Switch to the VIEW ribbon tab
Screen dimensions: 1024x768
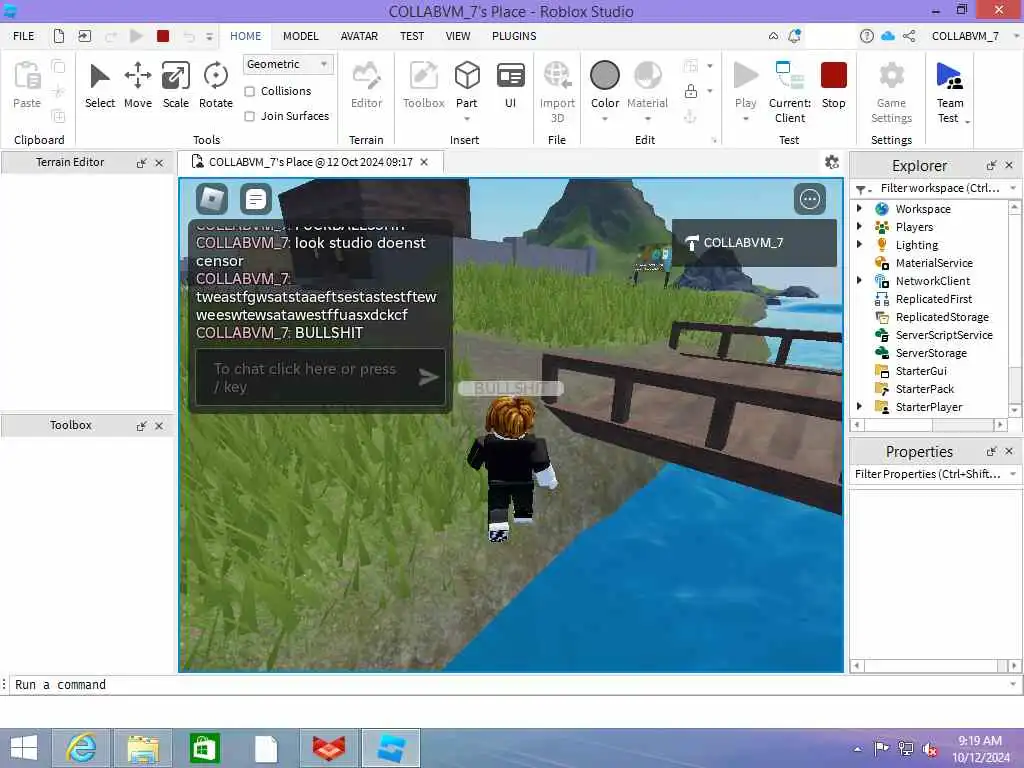[458, 36]
